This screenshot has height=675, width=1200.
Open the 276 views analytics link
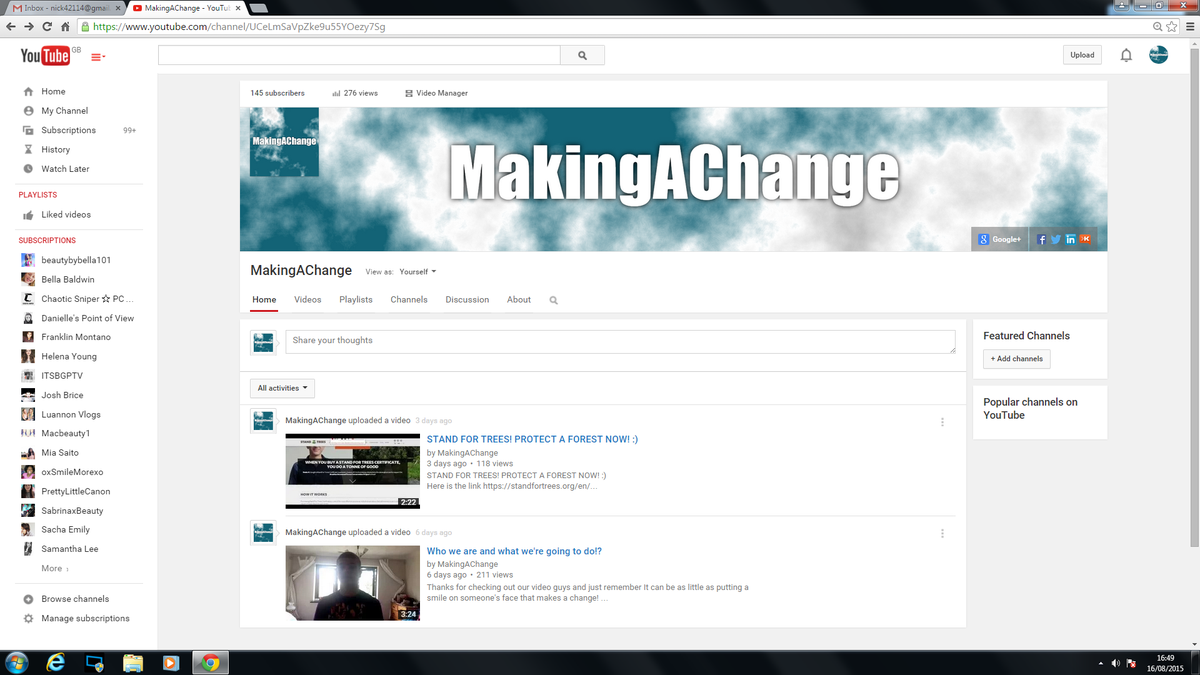click(x=355, y=93)
